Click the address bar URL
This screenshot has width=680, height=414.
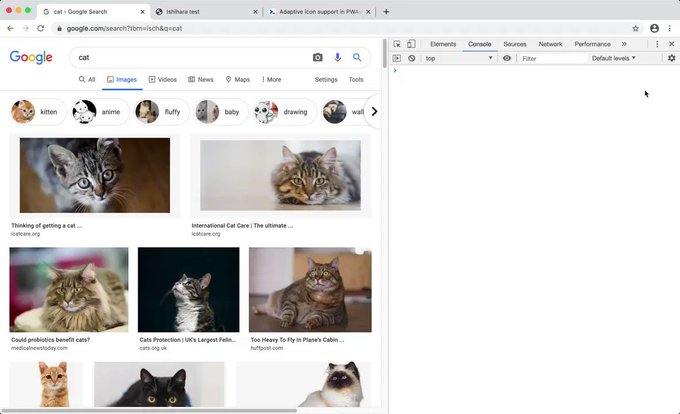pos(124,28)
